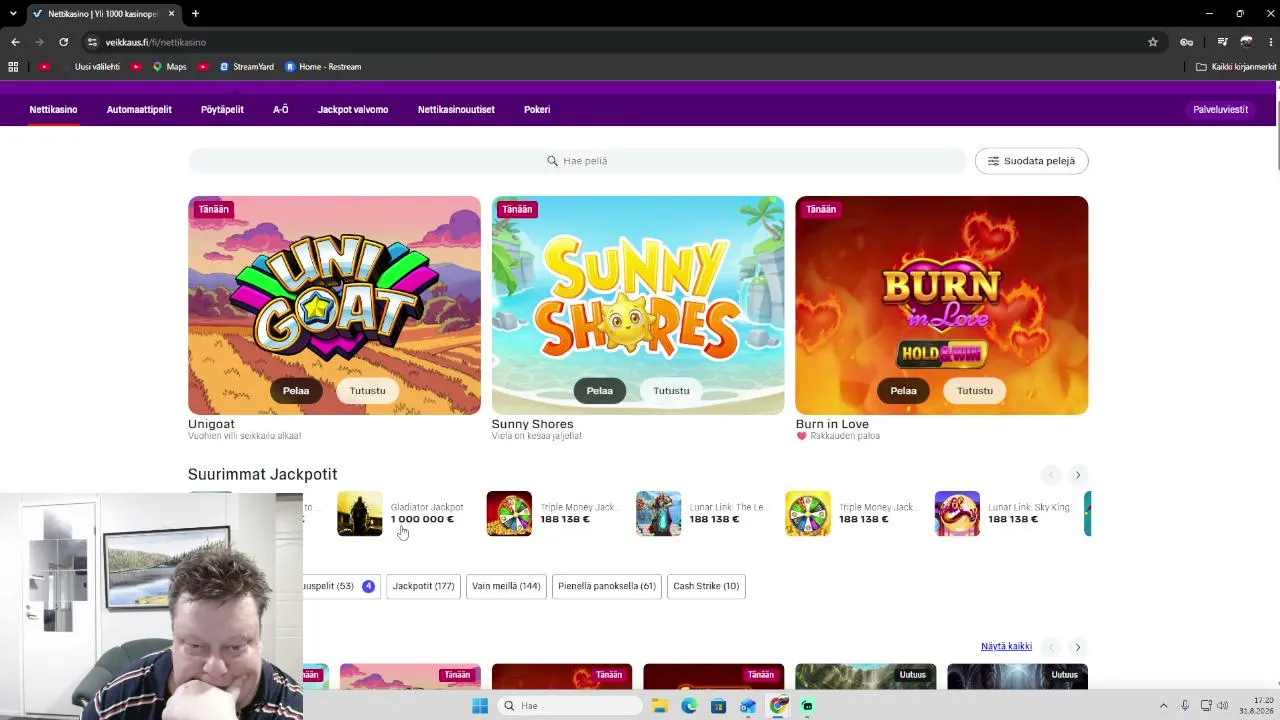Select the Nettikasino navigation tab
The image size is (1280, 720).
[x=53, y=110]
